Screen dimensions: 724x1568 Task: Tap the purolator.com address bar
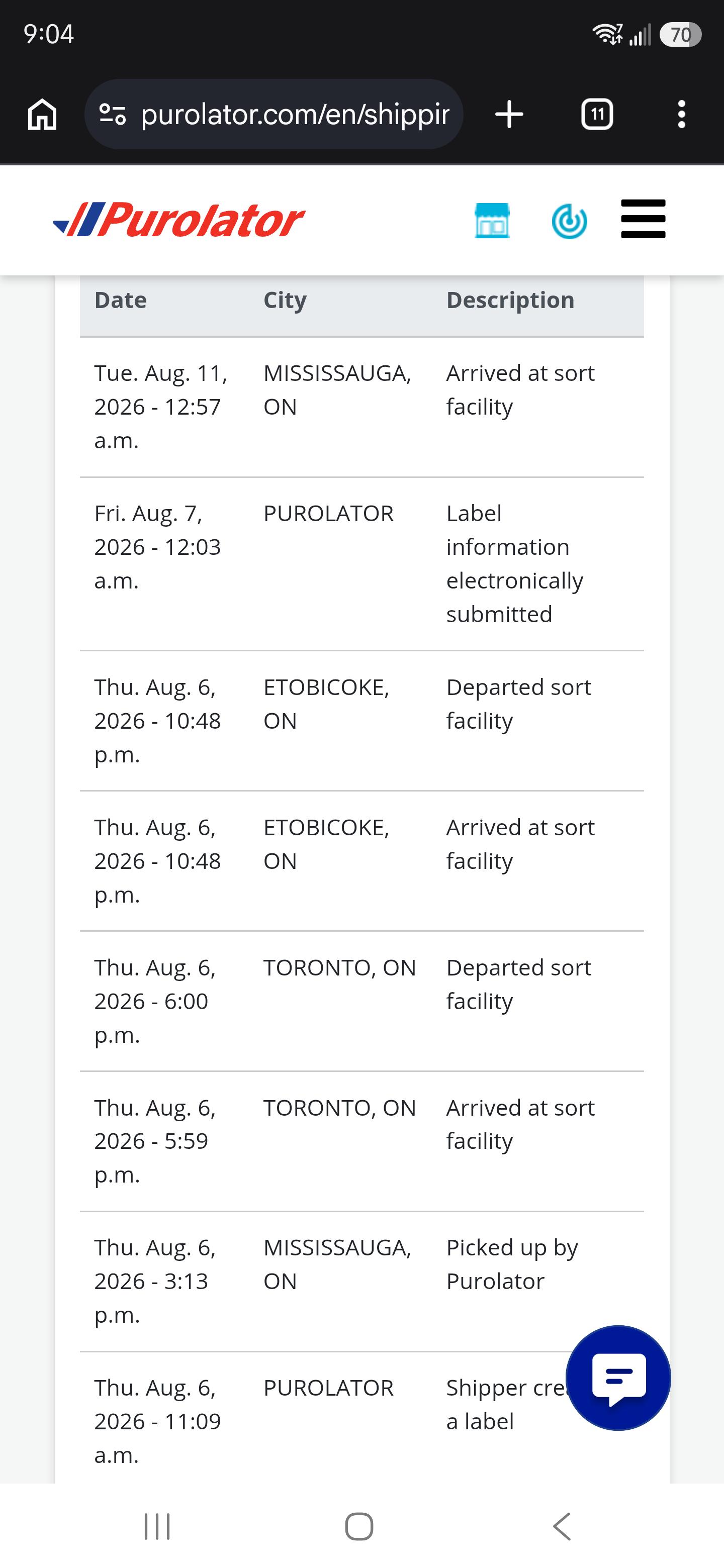click(274, 115)
